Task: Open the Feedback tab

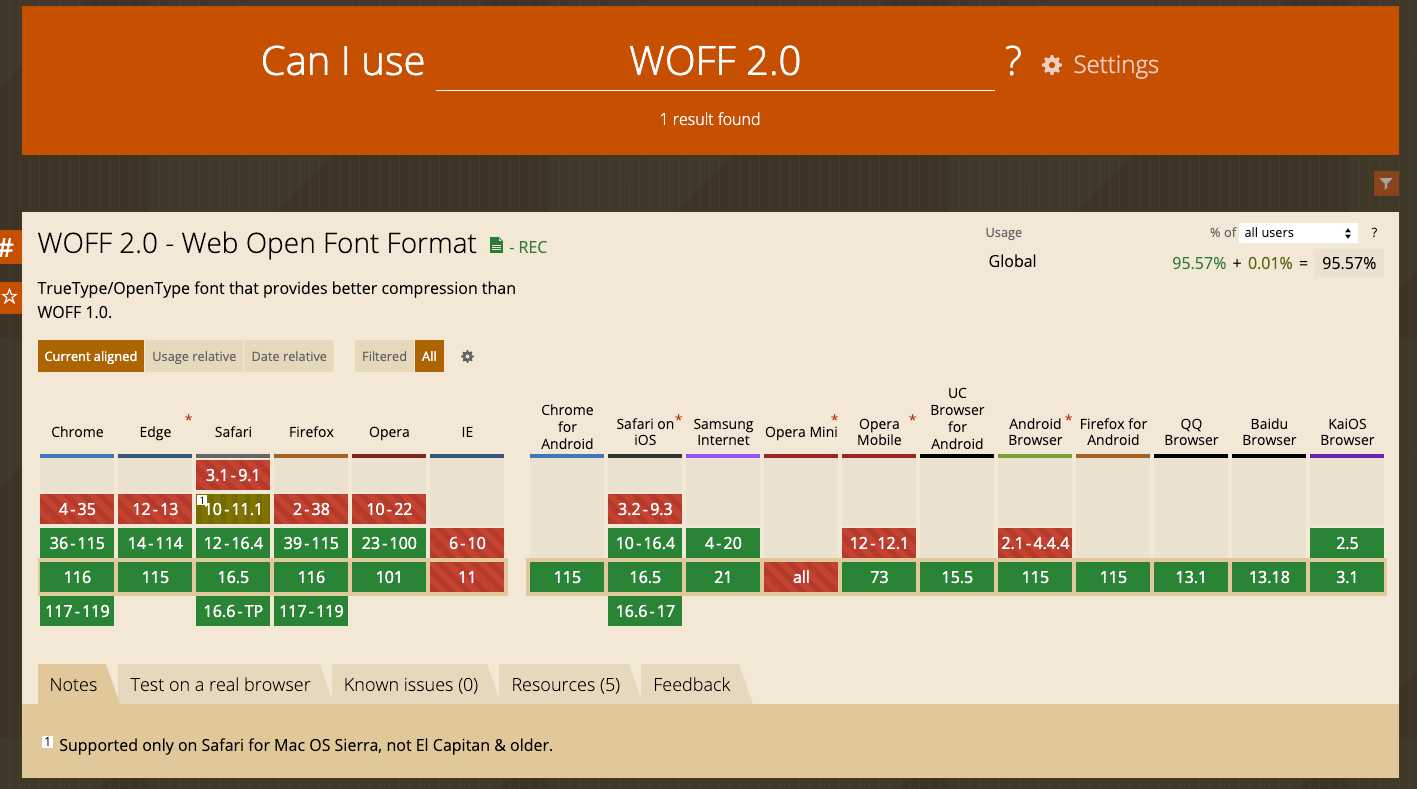Action: point(692,685)
